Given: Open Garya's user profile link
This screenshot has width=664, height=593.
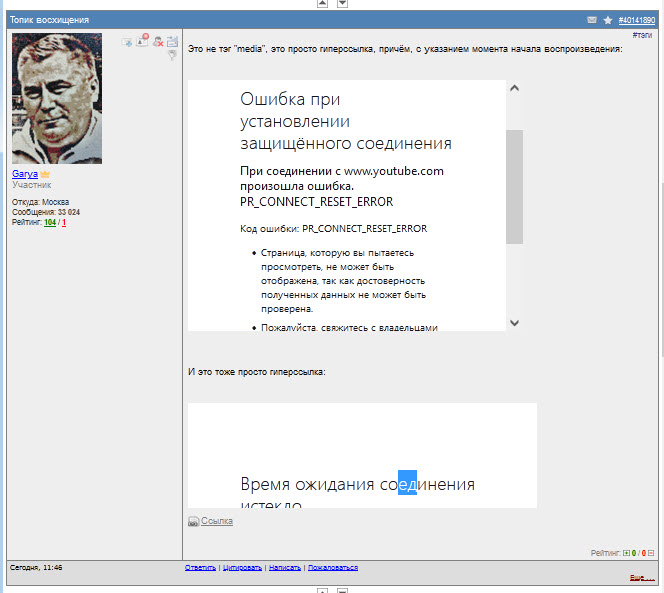Looking at the screenshot, I should click(25, 174).
